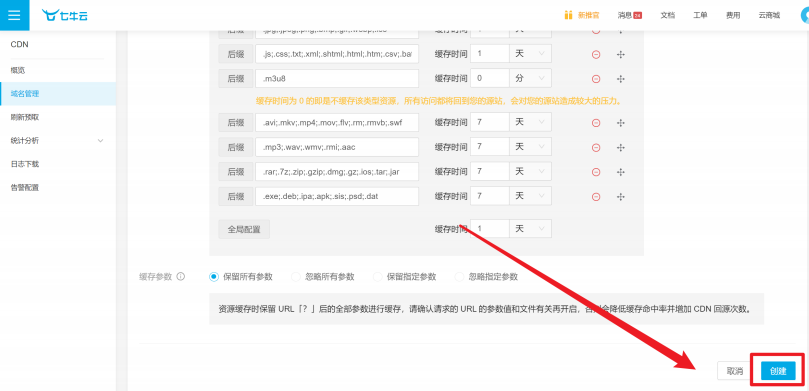Open 费用 in the top navigation
809x391 pixels.
(733, 15)
